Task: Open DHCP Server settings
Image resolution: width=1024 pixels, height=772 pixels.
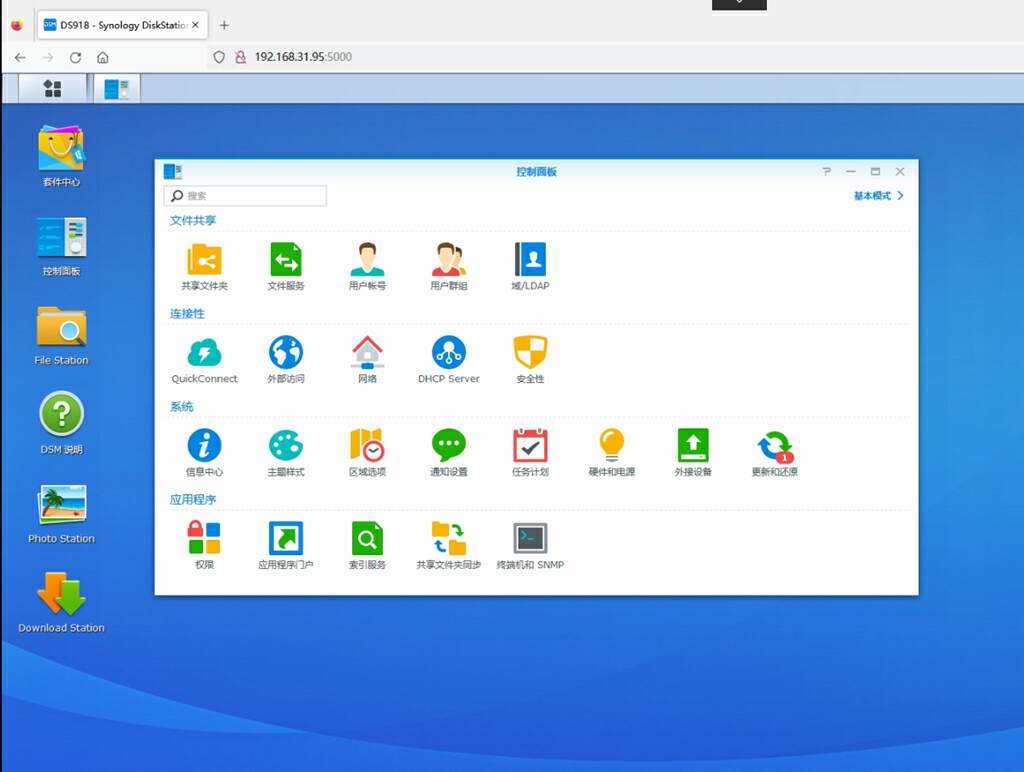Action: pyautogui.click(x=448, y=353)
